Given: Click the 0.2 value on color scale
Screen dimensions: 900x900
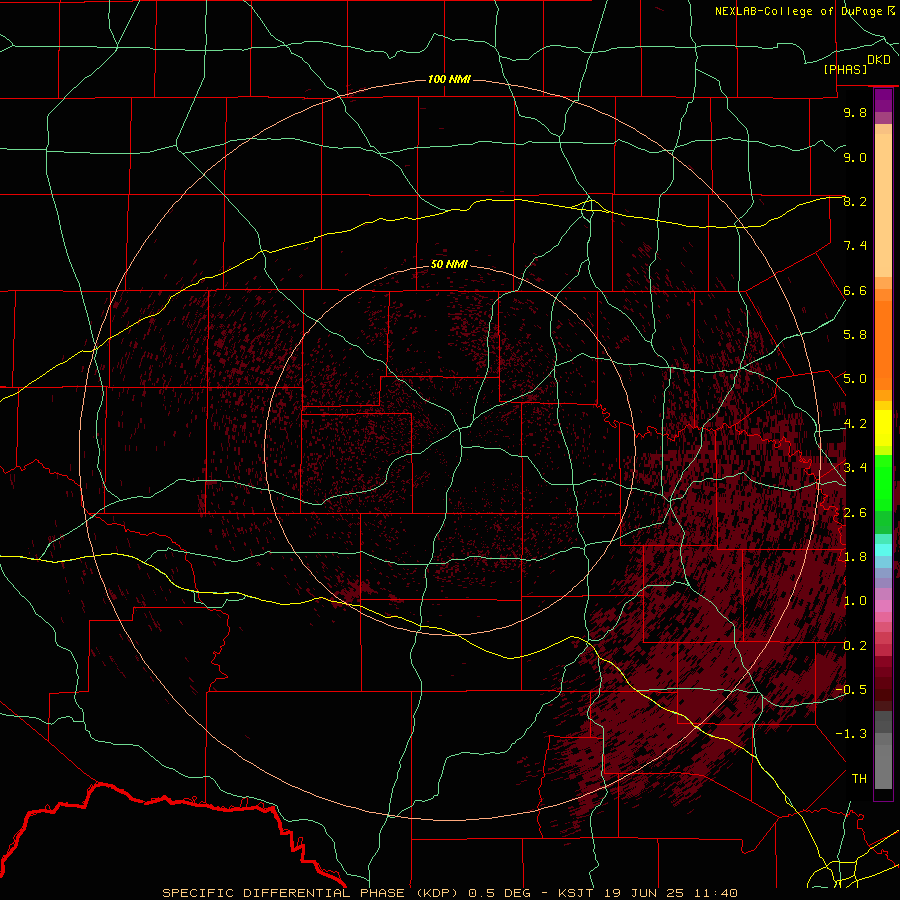Looking at the screenshot, I should tap(855, 646).
